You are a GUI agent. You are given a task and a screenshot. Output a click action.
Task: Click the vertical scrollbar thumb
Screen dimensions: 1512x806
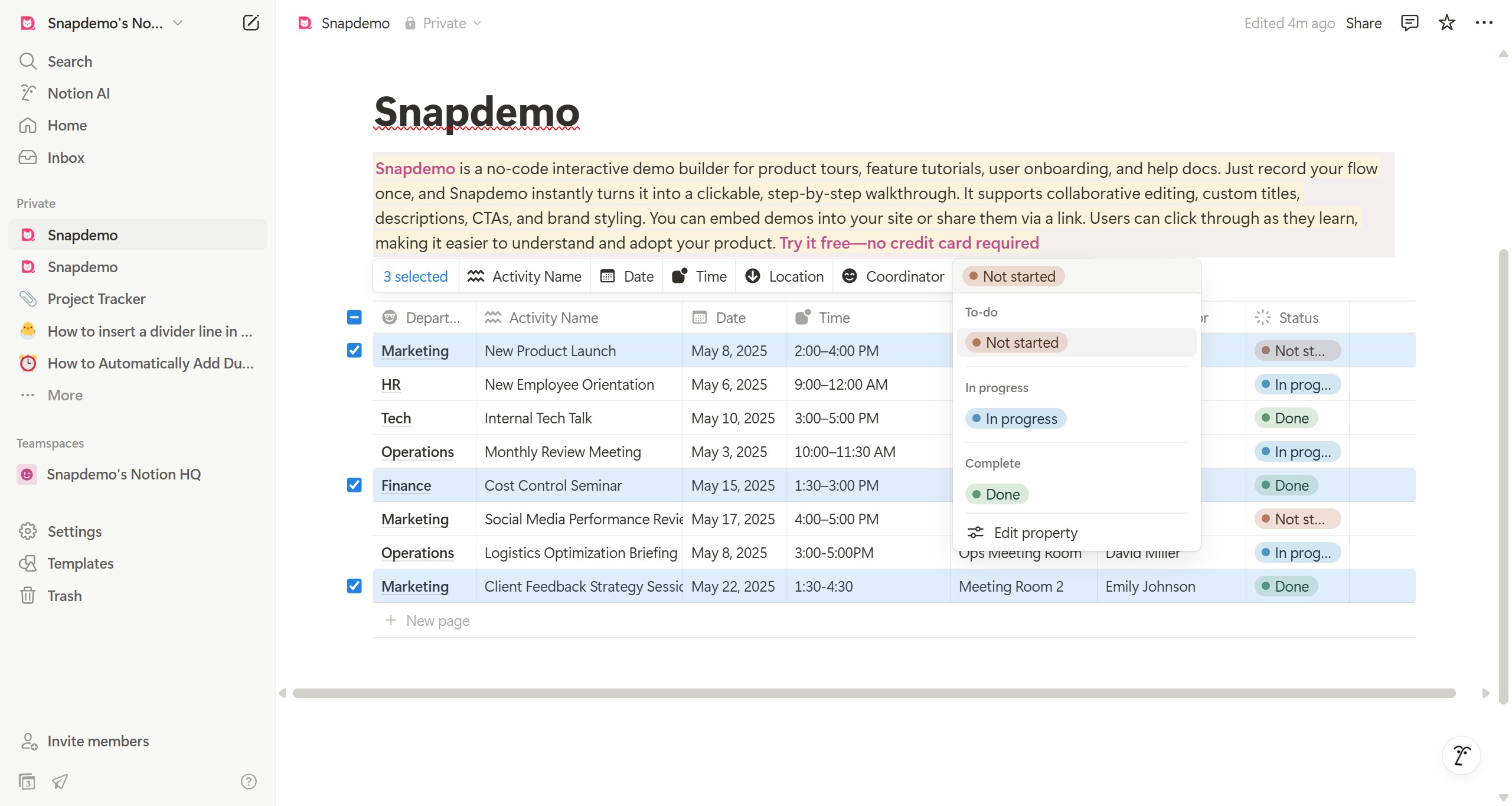[x=1503, y=477]
